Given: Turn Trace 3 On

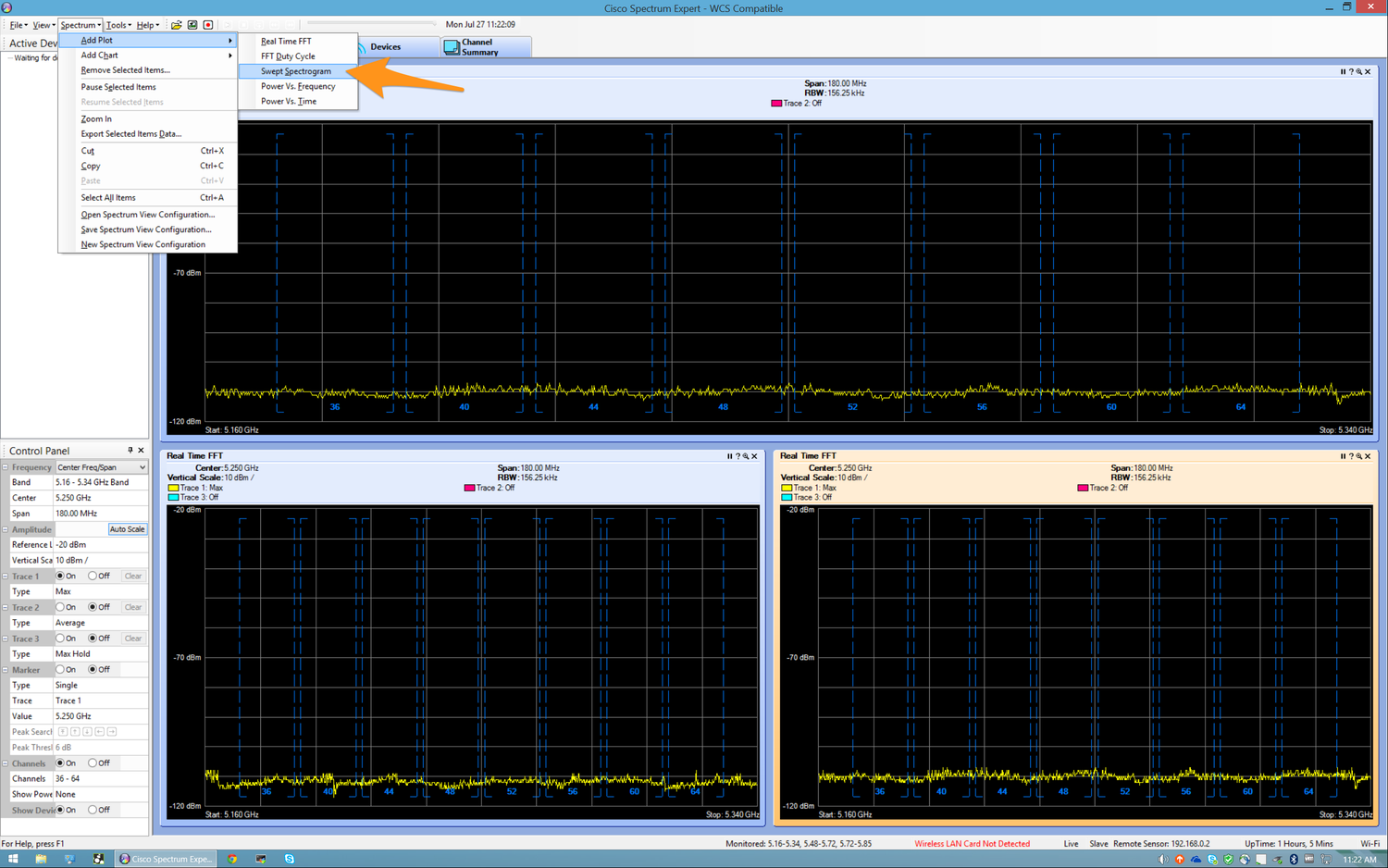Looking at the screenshot, I should 60,639.
